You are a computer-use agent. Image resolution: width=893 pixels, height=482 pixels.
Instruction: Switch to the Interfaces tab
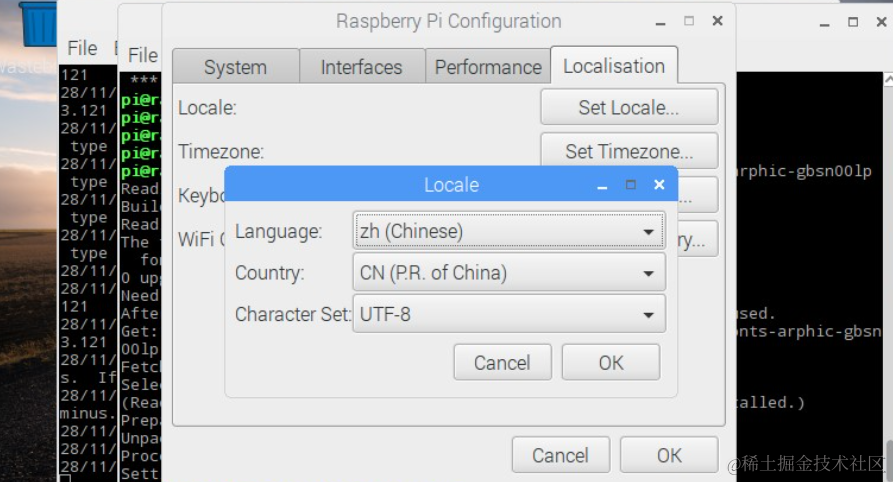coord(362,67)
